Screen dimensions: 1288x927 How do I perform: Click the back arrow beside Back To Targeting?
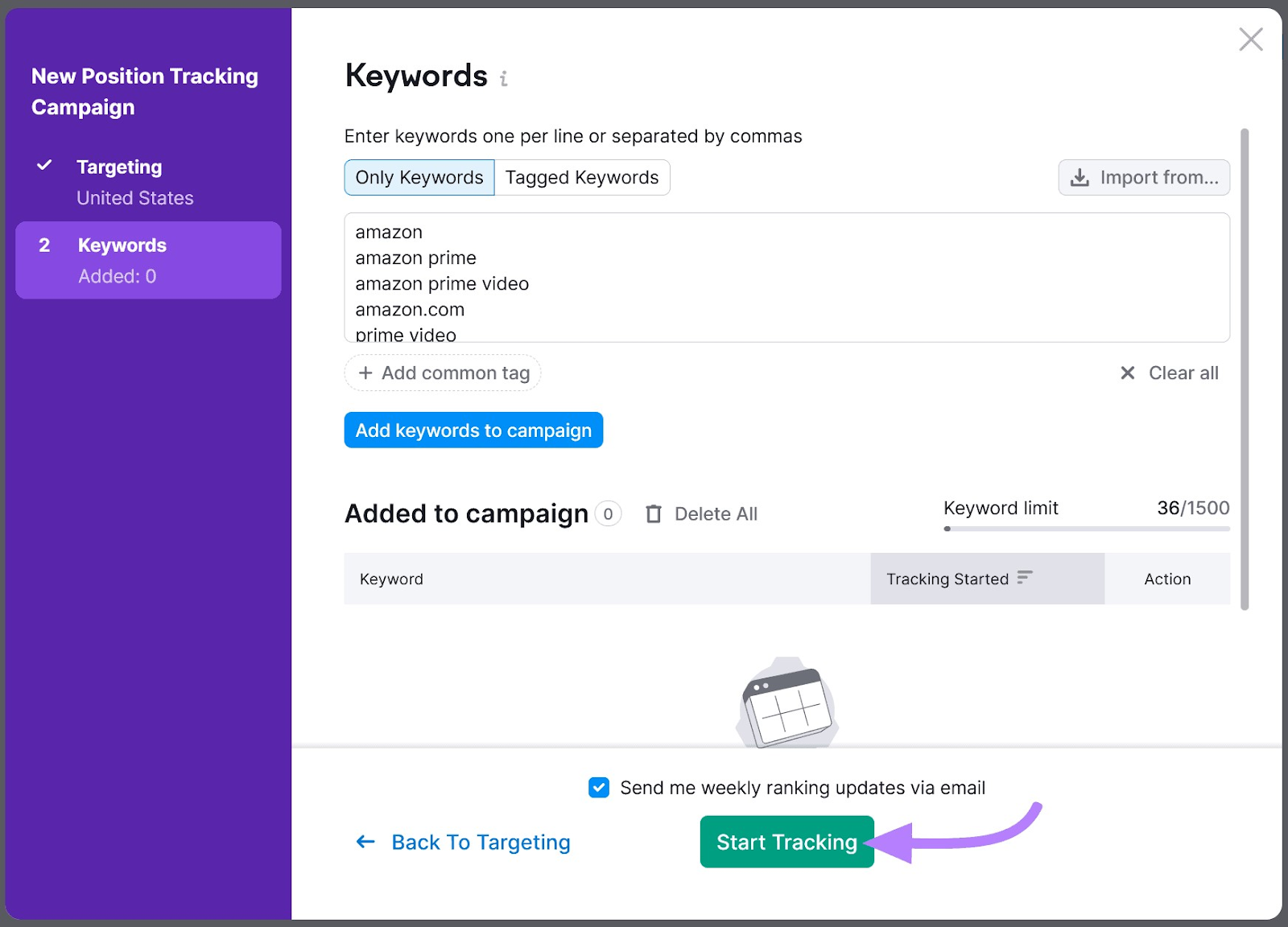coord(365,842)
